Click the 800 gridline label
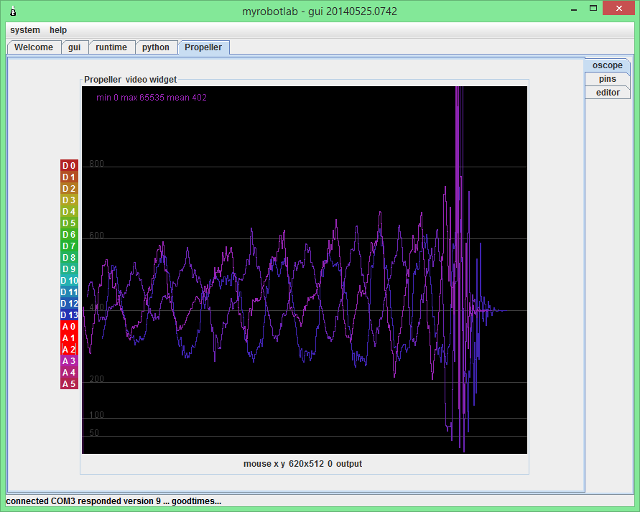The width and height of the screenshot is (640, 512). coord(97,164)
